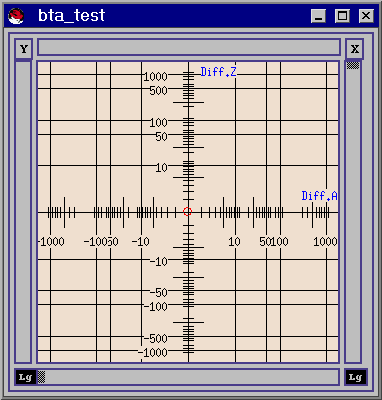Close the bta_test window
The image size is (382, 400).
coord(366,16)
